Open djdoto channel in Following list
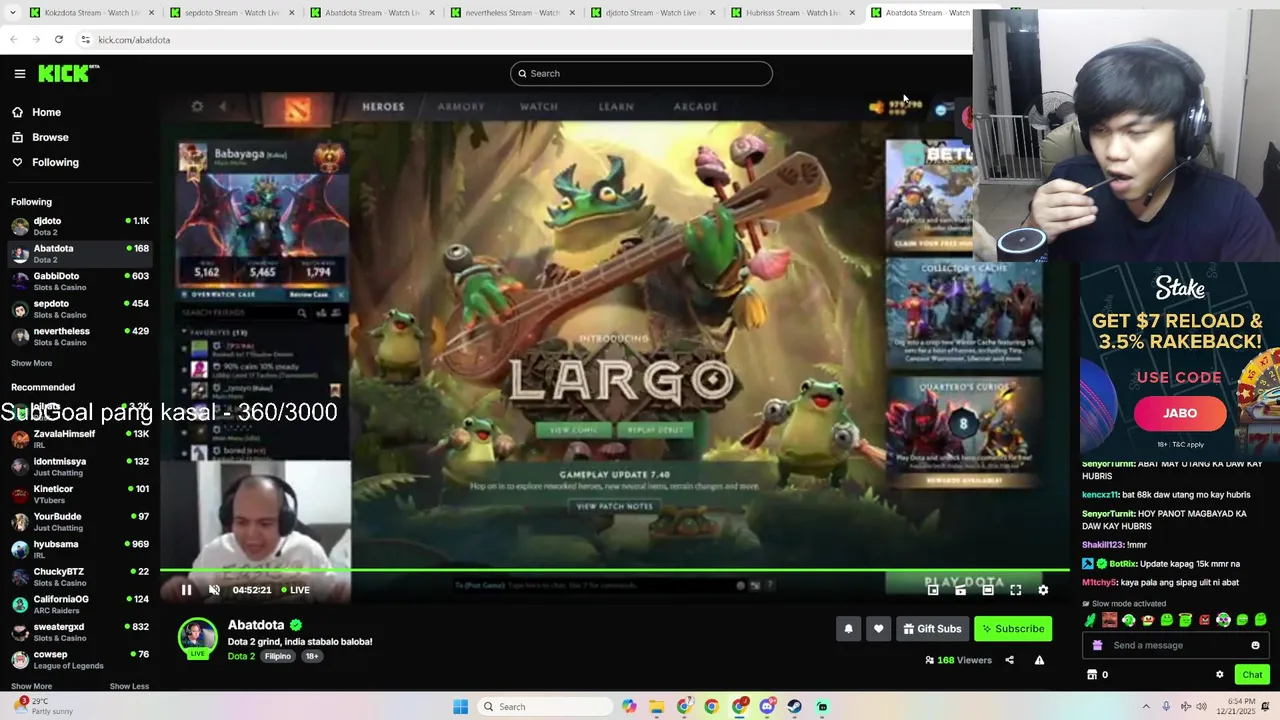 tap(80, 226)
